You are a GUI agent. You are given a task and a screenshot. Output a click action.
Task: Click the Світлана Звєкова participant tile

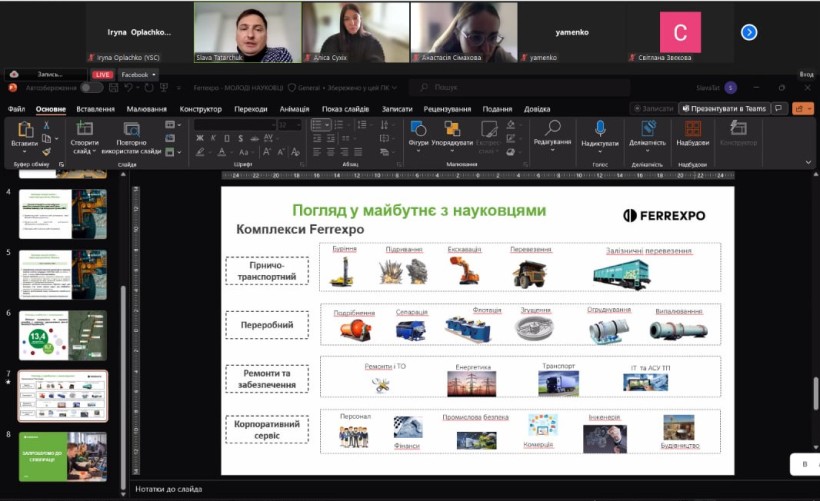point(680,32)
